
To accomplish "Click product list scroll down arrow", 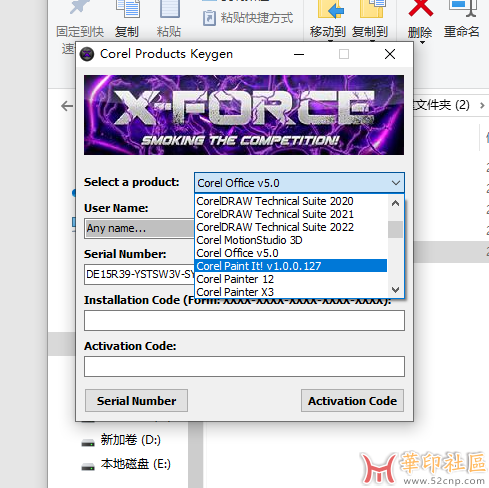I will tap(395, 289).
